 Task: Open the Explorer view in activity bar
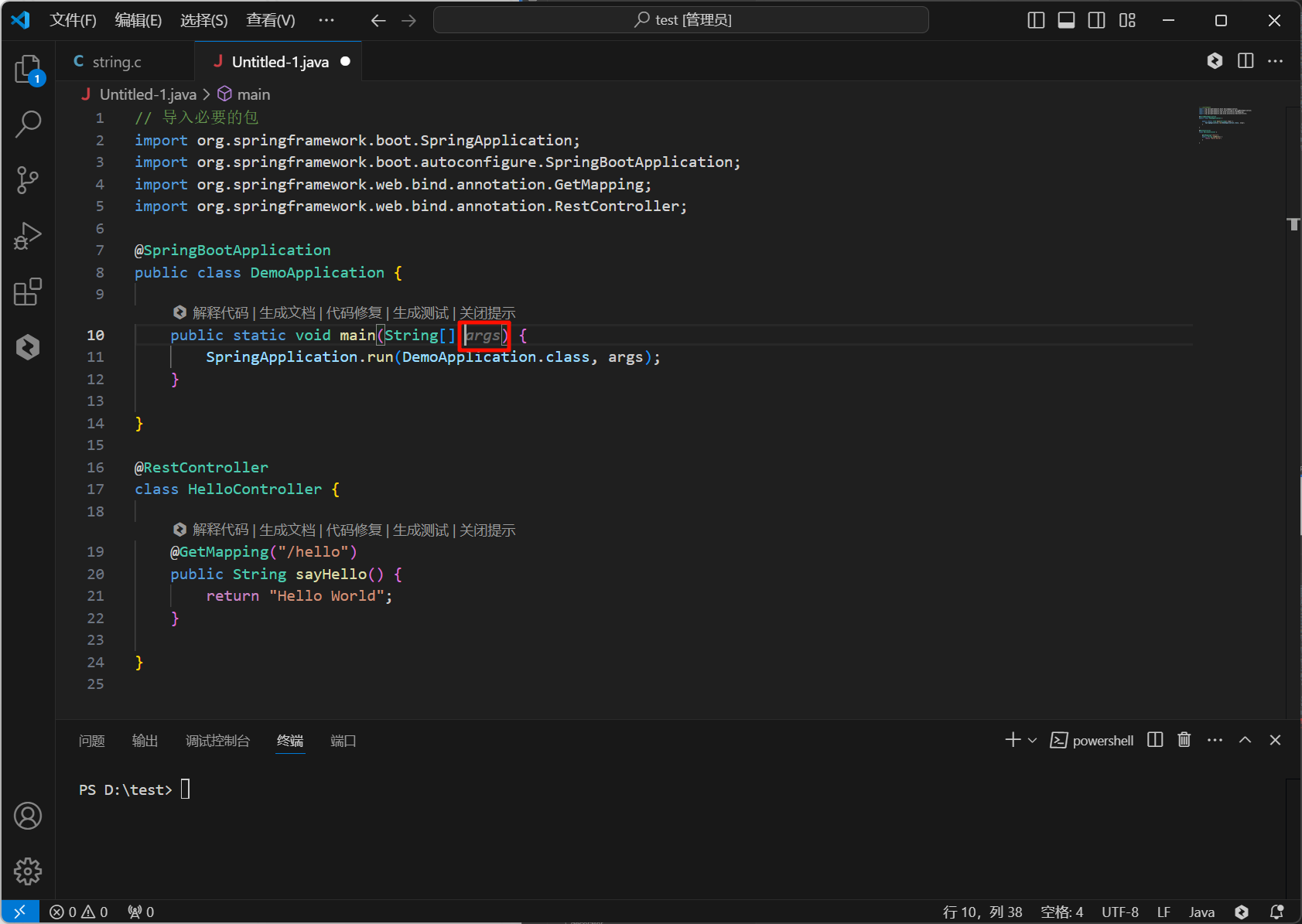coord(28,69)
